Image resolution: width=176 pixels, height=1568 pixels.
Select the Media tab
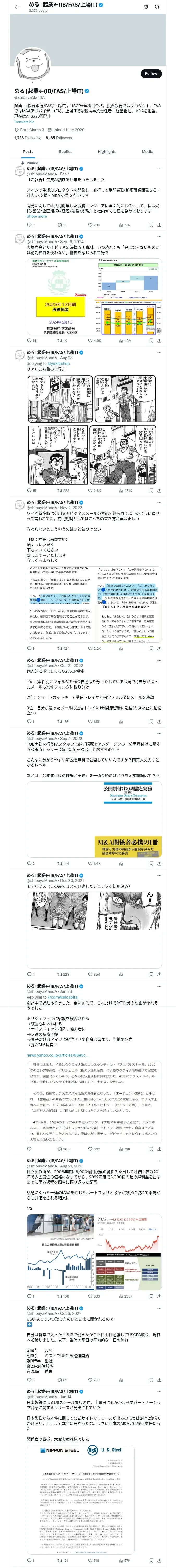point(148,152)
